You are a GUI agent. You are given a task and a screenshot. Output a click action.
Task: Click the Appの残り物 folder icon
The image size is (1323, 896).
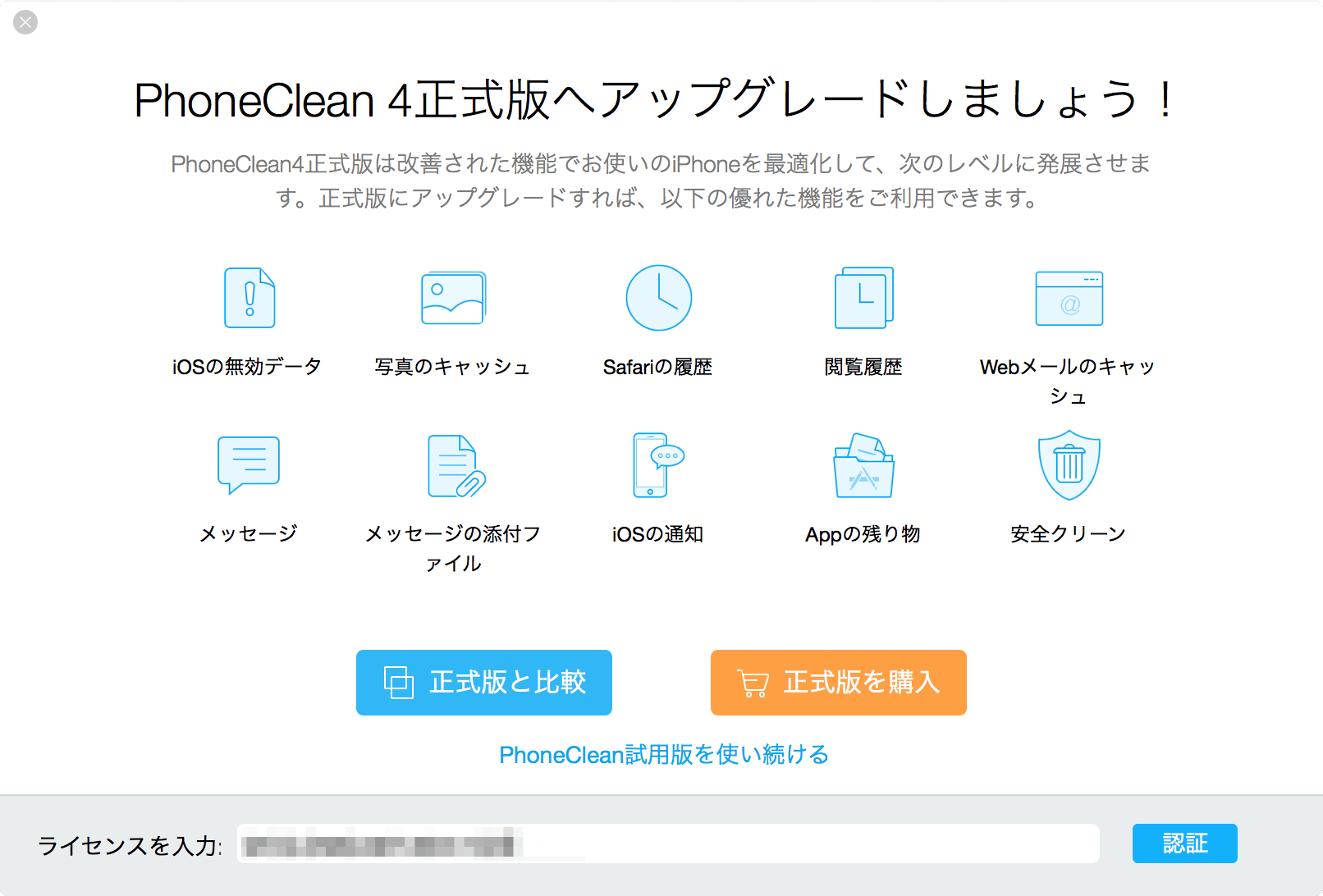coord(863,465)
